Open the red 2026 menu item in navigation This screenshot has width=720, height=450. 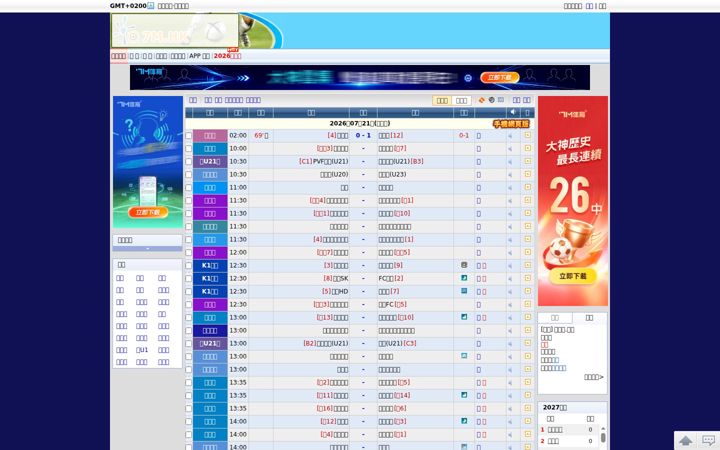click(227, 56)
